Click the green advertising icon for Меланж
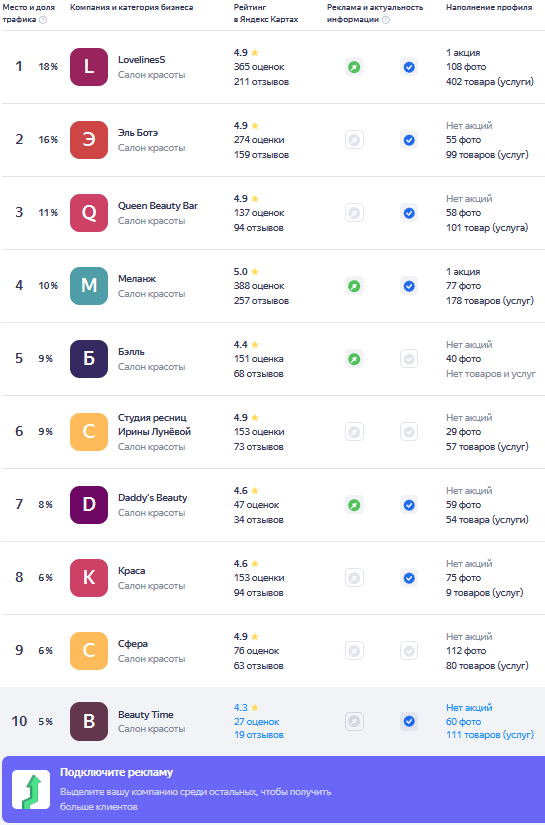This screenshot has height=825, width=545. pos(355,286)
